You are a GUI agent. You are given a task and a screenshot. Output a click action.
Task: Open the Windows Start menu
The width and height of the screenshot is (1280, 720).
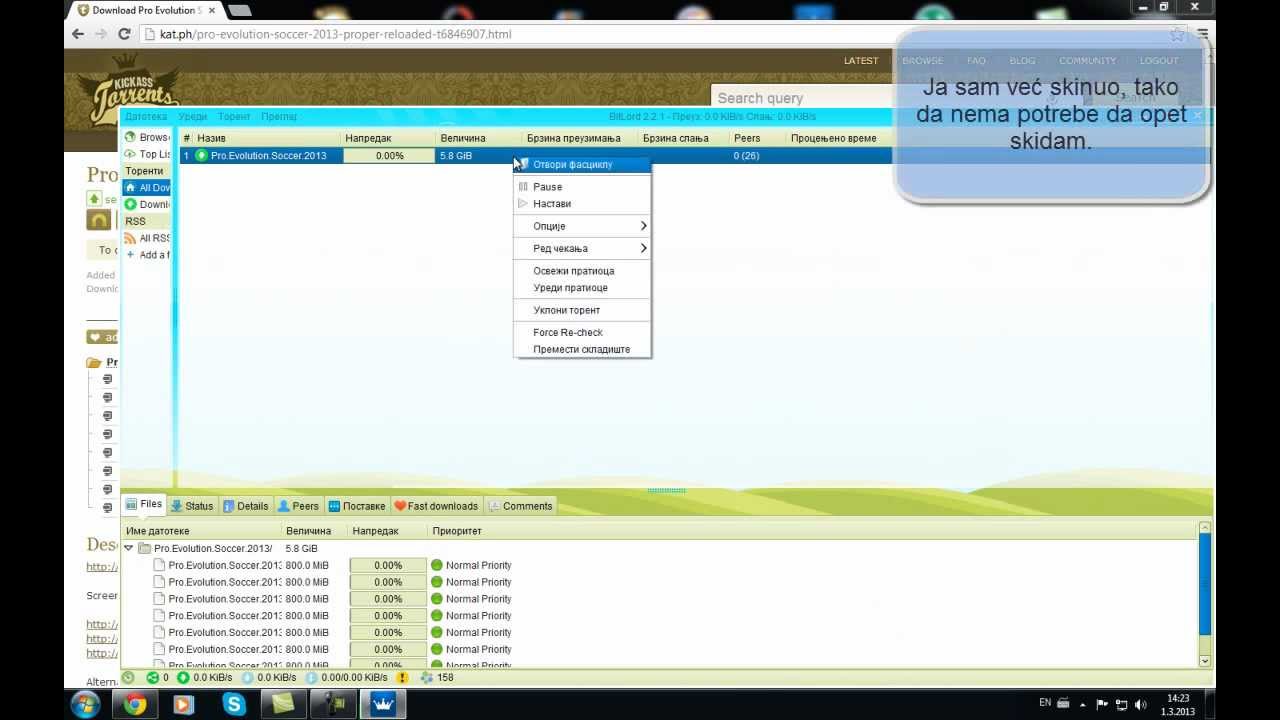pyautogui.click(x=86, y=704)
